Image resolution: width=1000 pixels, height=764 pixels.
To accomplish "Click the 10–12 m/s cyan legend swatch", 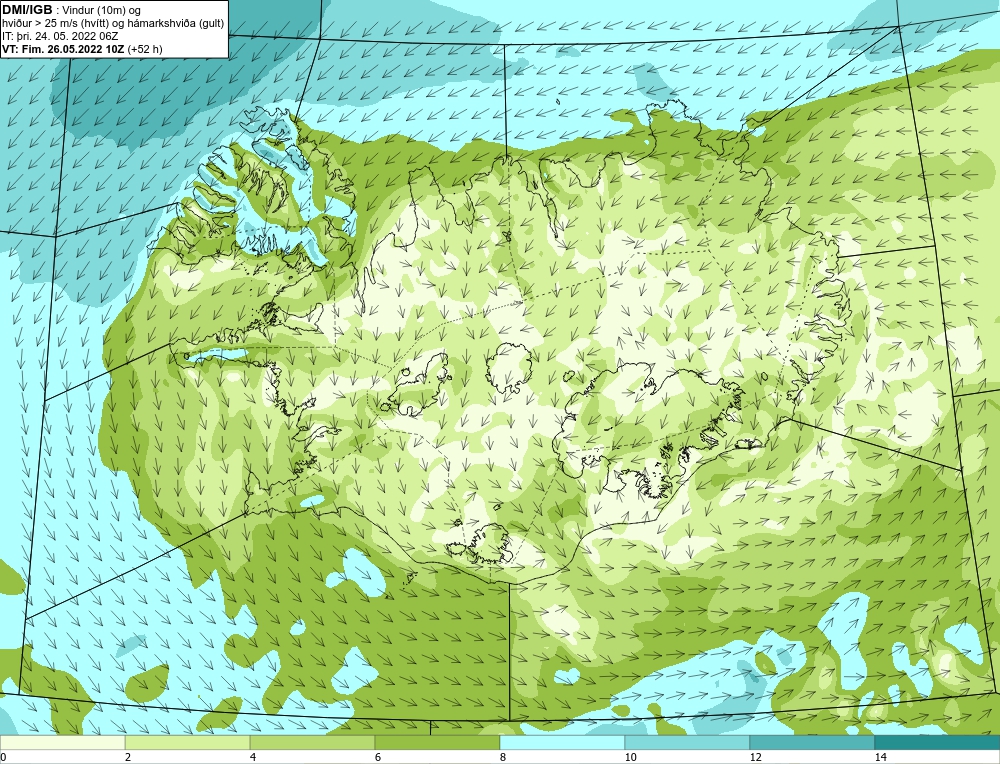I will pos(688,743).
